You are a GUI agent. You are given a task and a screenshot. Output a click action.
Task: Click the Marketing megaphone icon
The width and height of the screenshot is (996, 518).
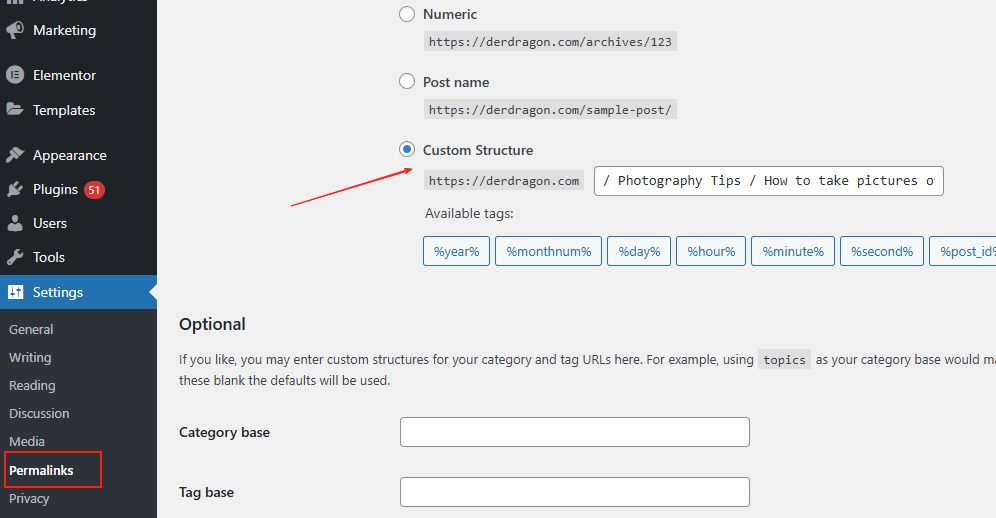pos(15,30)
